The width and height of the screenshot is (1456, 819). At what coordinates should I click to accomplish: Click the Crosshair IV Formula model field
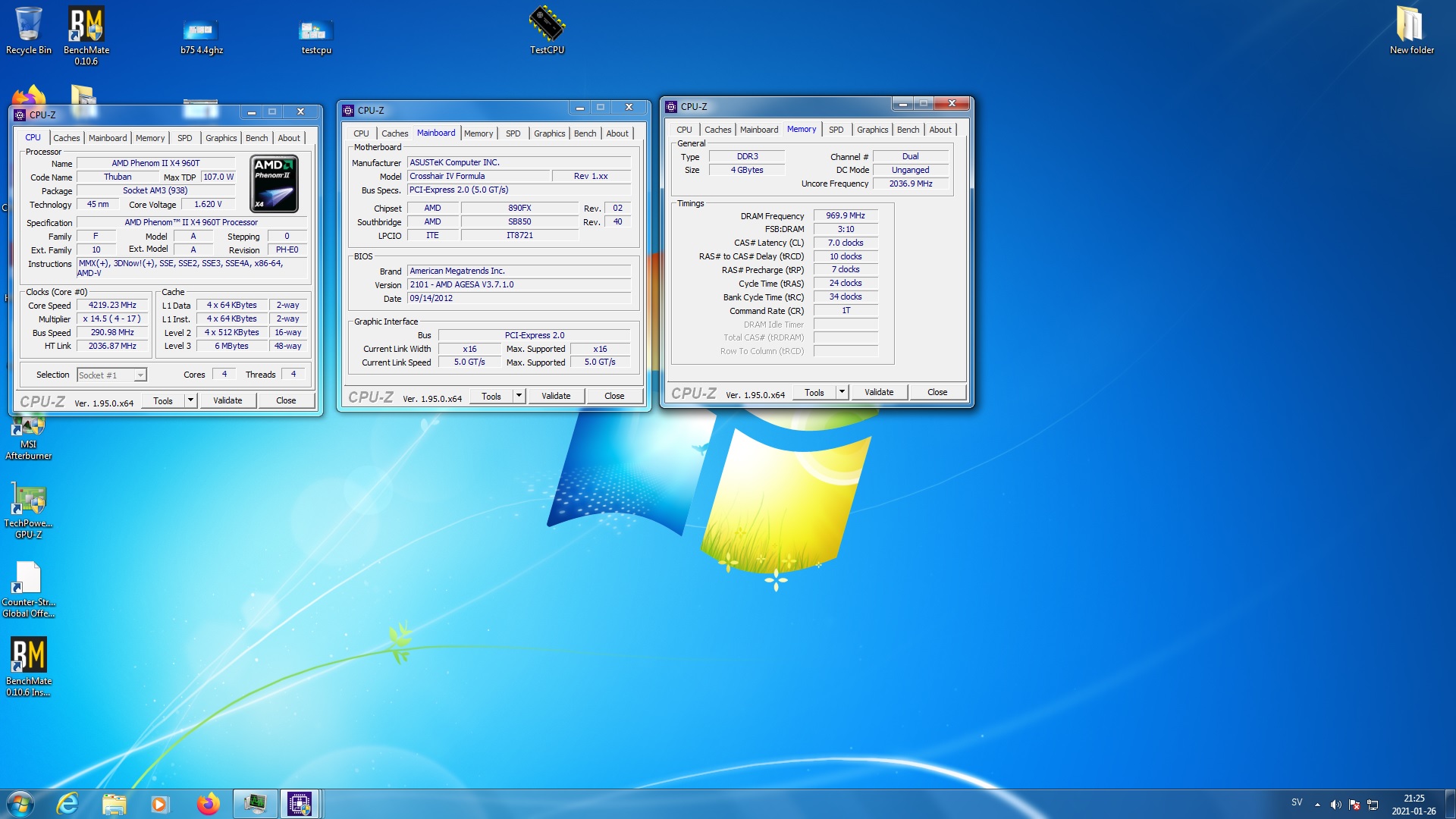(478, 177)
